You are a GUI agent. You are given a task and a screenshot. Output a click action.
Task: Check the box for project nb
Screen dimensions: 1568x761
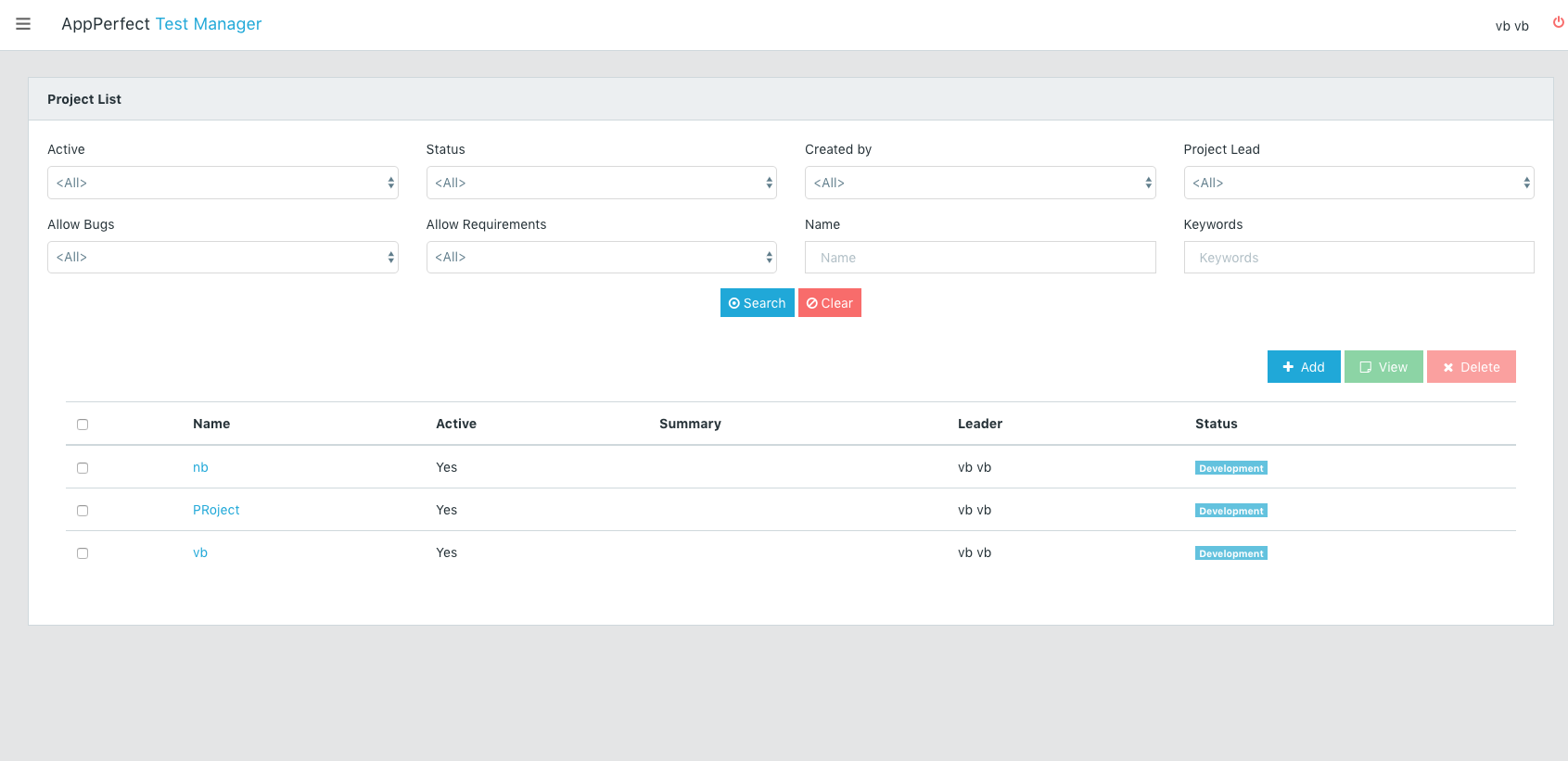pyautogui.click(x=83, y=468)
